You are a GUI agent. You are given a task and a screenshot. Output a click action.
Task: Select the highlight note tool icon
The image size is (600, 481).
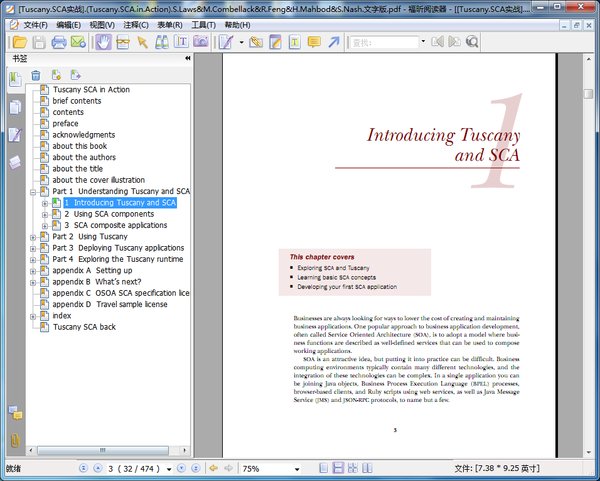(x=275, y=42)
